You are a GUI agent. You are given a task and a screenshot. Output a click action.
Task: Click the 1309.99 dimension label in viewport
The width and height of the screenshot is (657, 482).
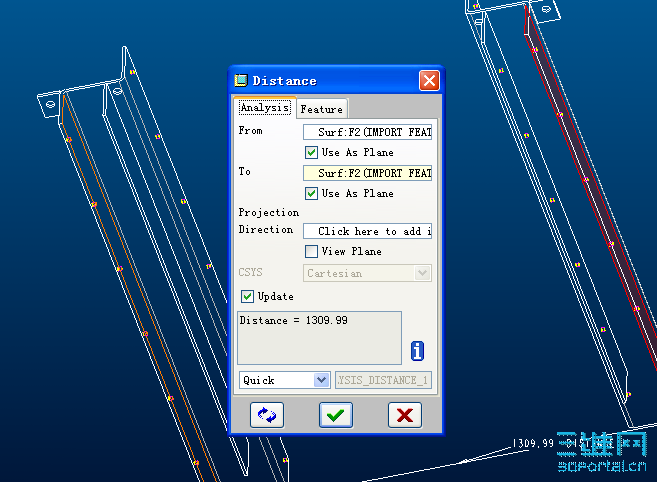click(x=533, y=443)
